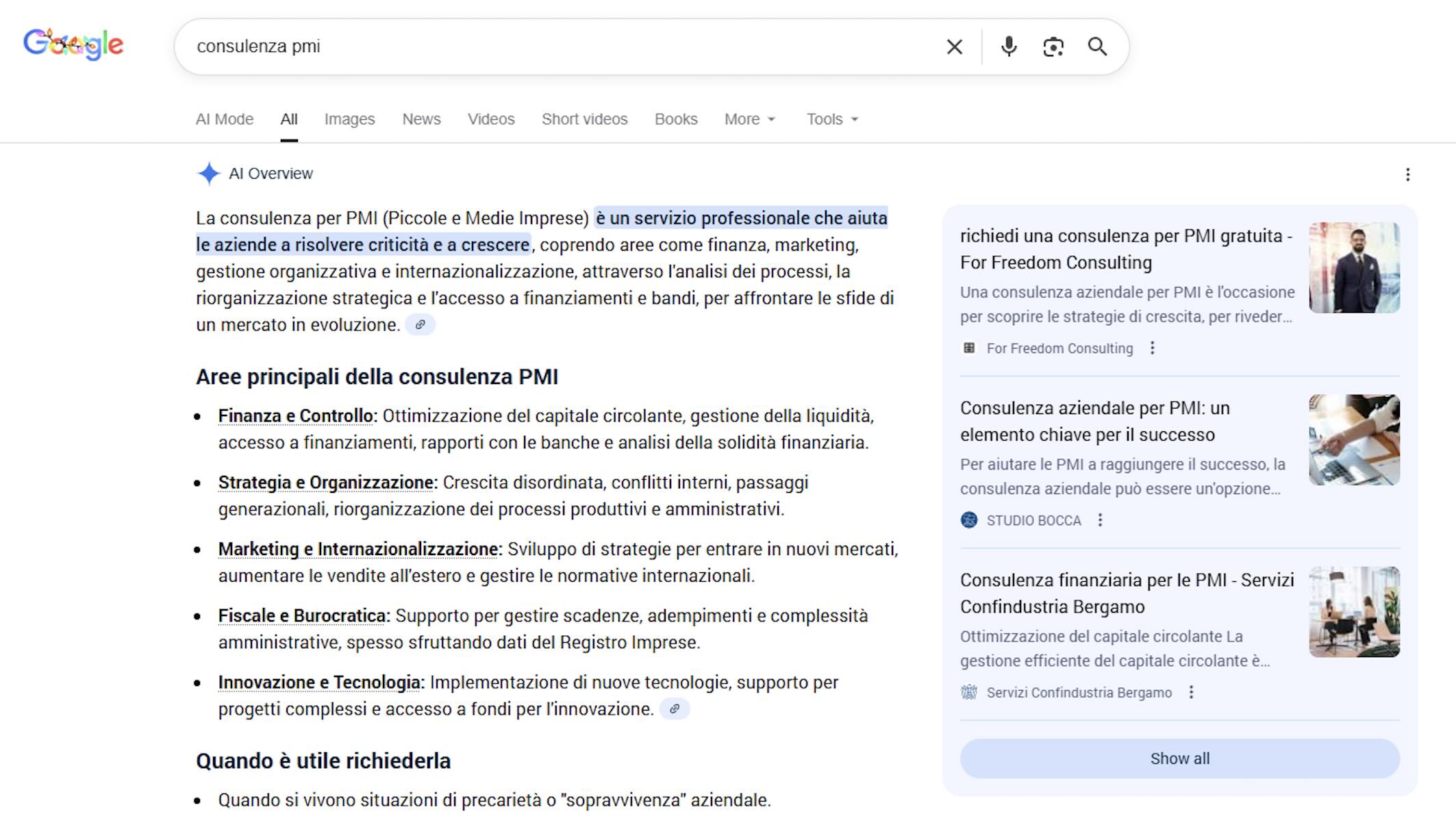The height and width of the screenshot is (831, 1456).
Task: Open 'Consulenza aziendale per PMI' result
Action: pos(1095,421)
